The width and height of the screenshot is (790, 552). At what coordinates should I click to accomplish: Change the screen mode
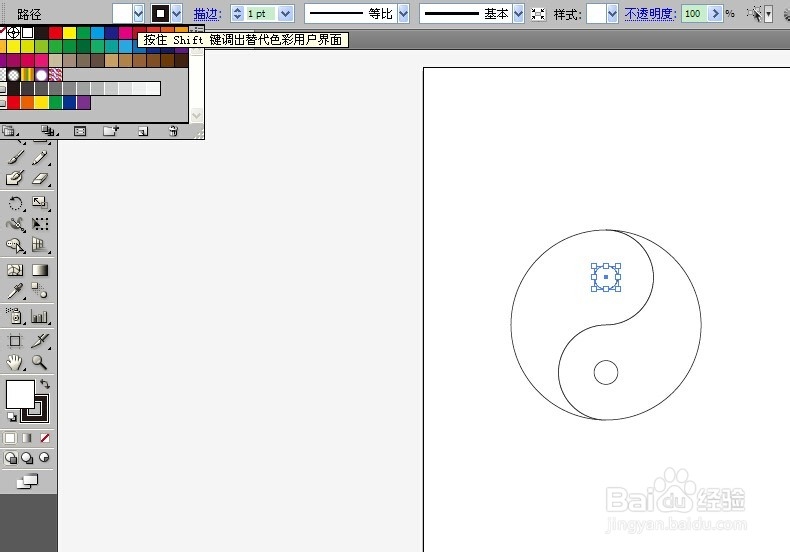(28, 481)
